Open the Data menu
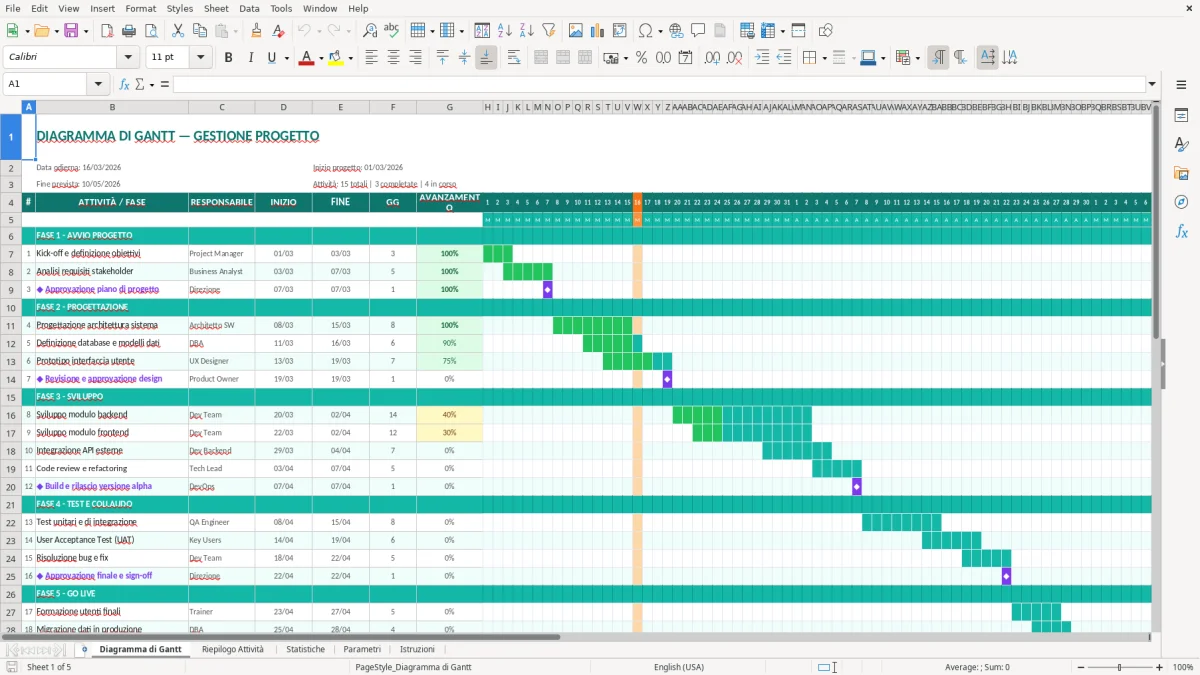Image resolution: width=1200 pixels, height=675 pixels. tap(249, 8)
